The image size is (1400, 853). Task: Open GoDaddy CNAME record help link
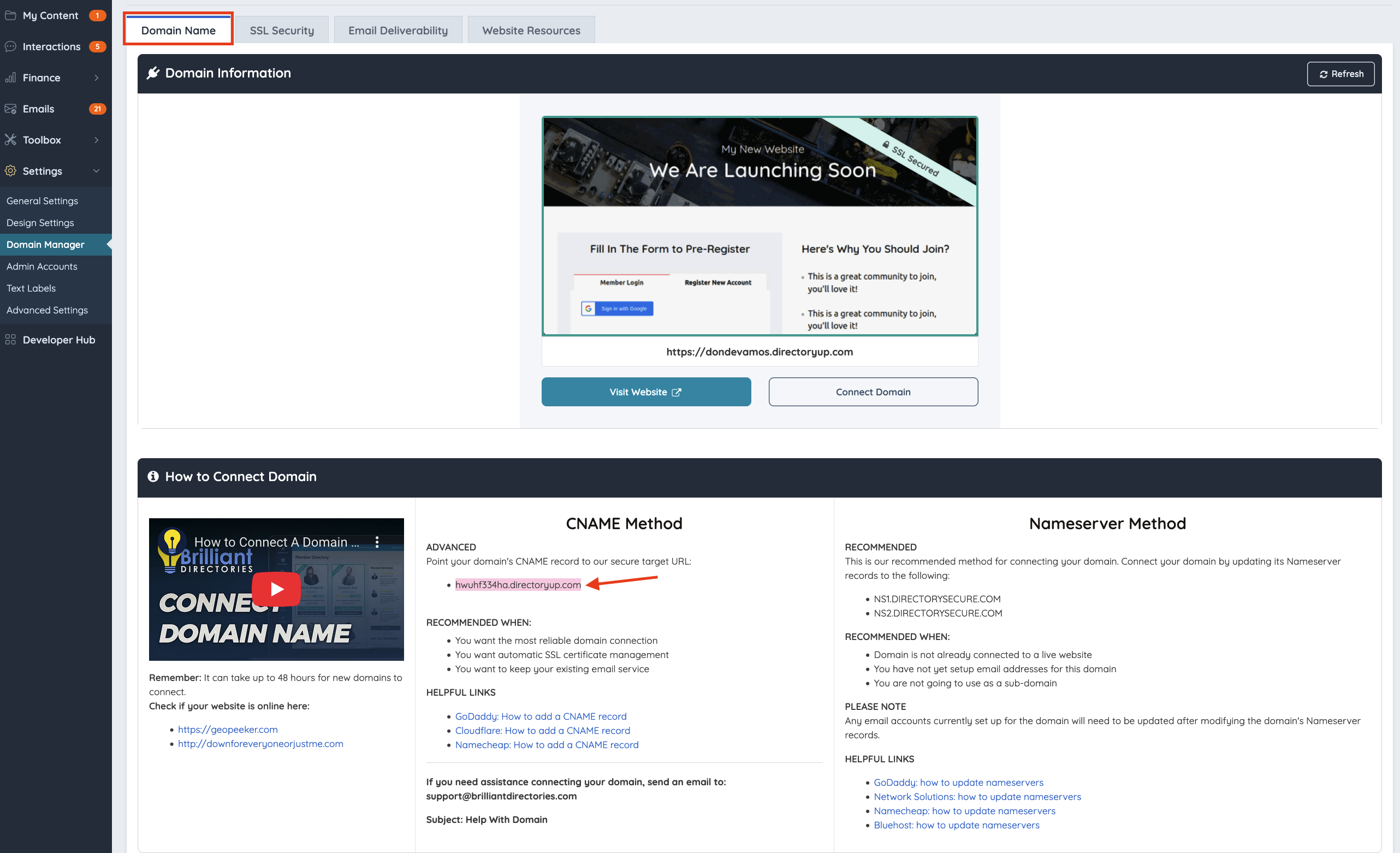coord(541,716)
